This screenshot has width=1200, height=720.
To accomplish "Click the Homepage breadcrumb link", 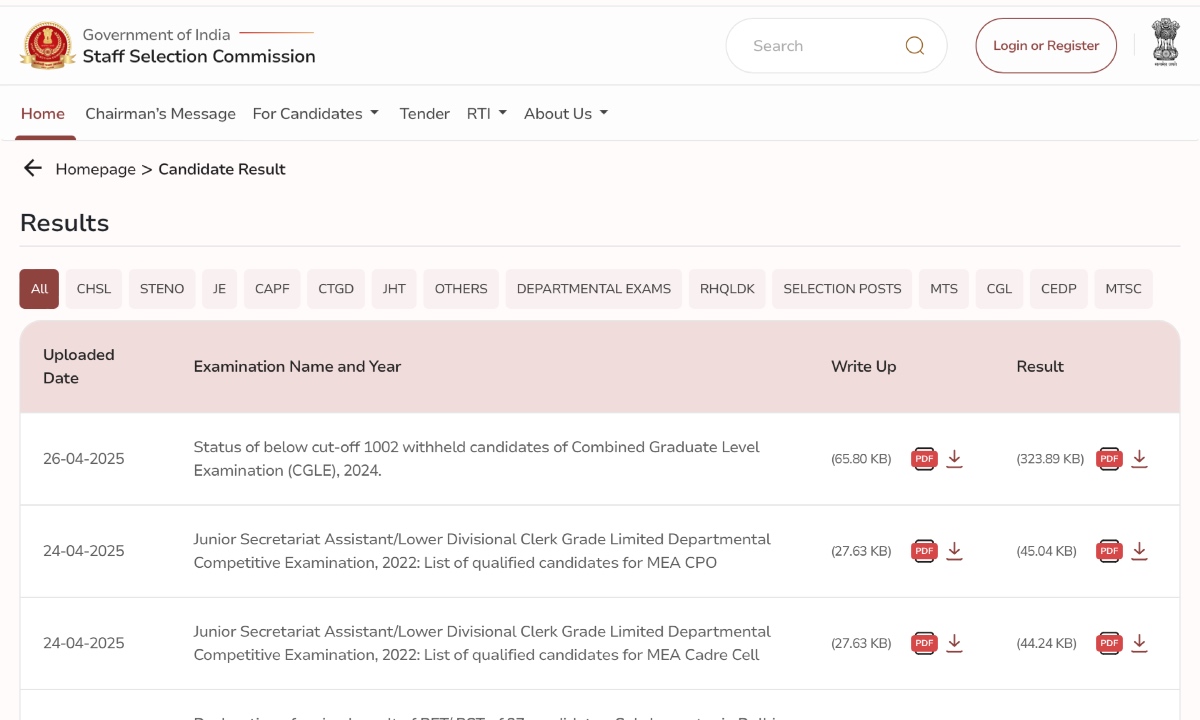I will pyautogui.click(x=95, y=169).
